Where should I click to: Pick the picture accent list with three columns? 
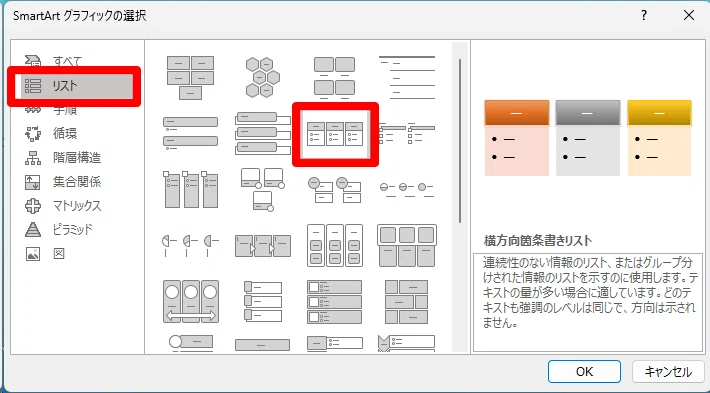coord(191,189)
